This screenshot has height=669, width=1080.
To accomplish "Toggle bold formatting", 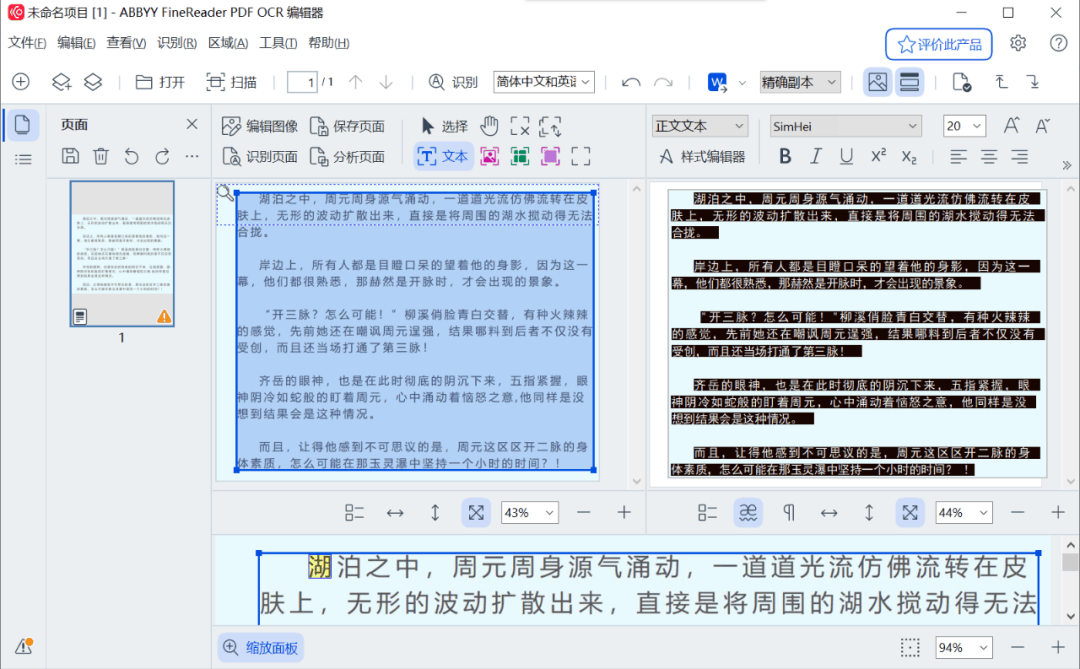I will pyautogui.click(x=785, y=156).
